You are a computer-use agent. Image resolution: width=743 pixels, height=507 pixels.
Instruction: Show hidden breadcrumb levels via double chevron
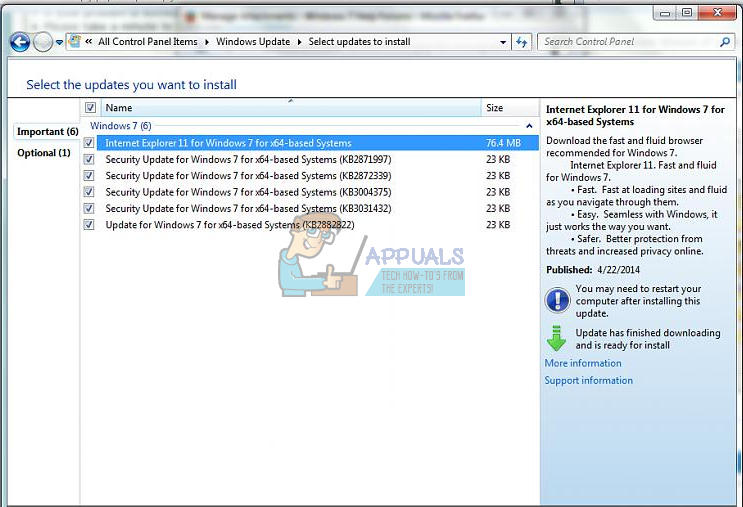coord(89,42)
